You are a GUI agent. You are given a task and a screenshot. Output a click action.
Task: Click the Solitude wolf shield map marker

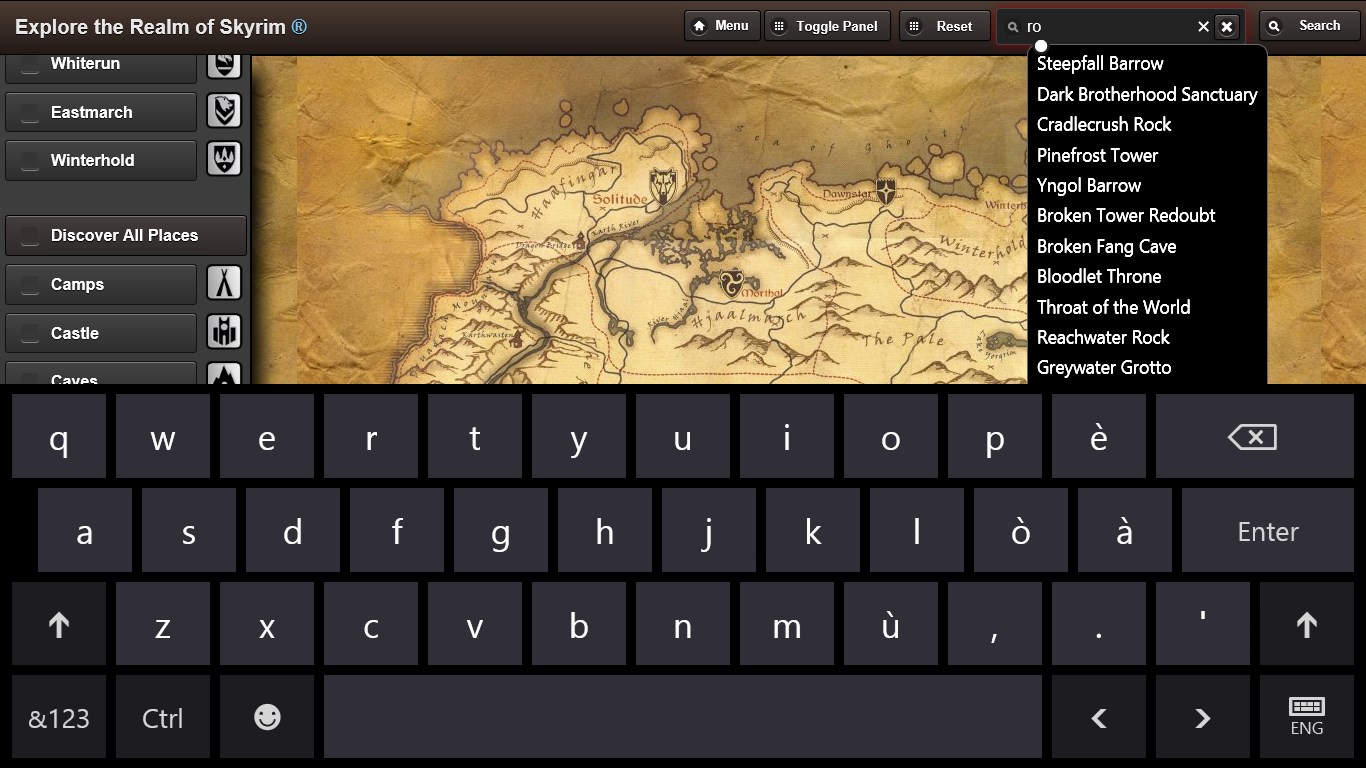pyautogui.click(x=662, y=186)
